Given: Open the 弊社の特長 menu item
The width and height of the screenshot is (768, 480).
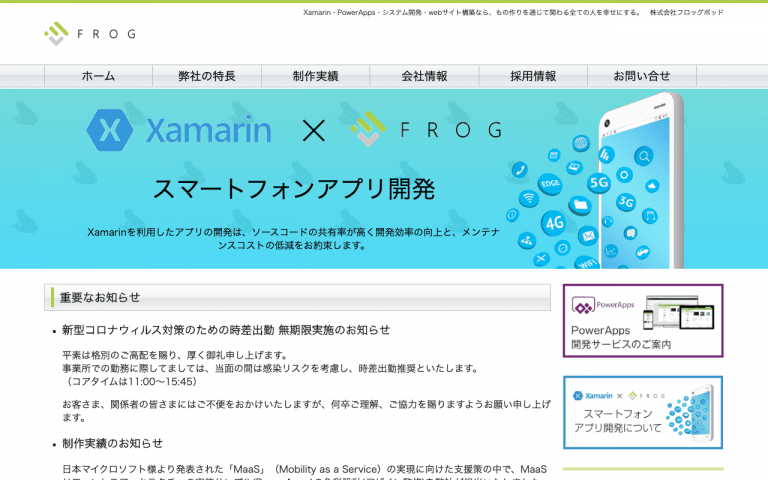Looking at the screenshot, I should (207, 76).
